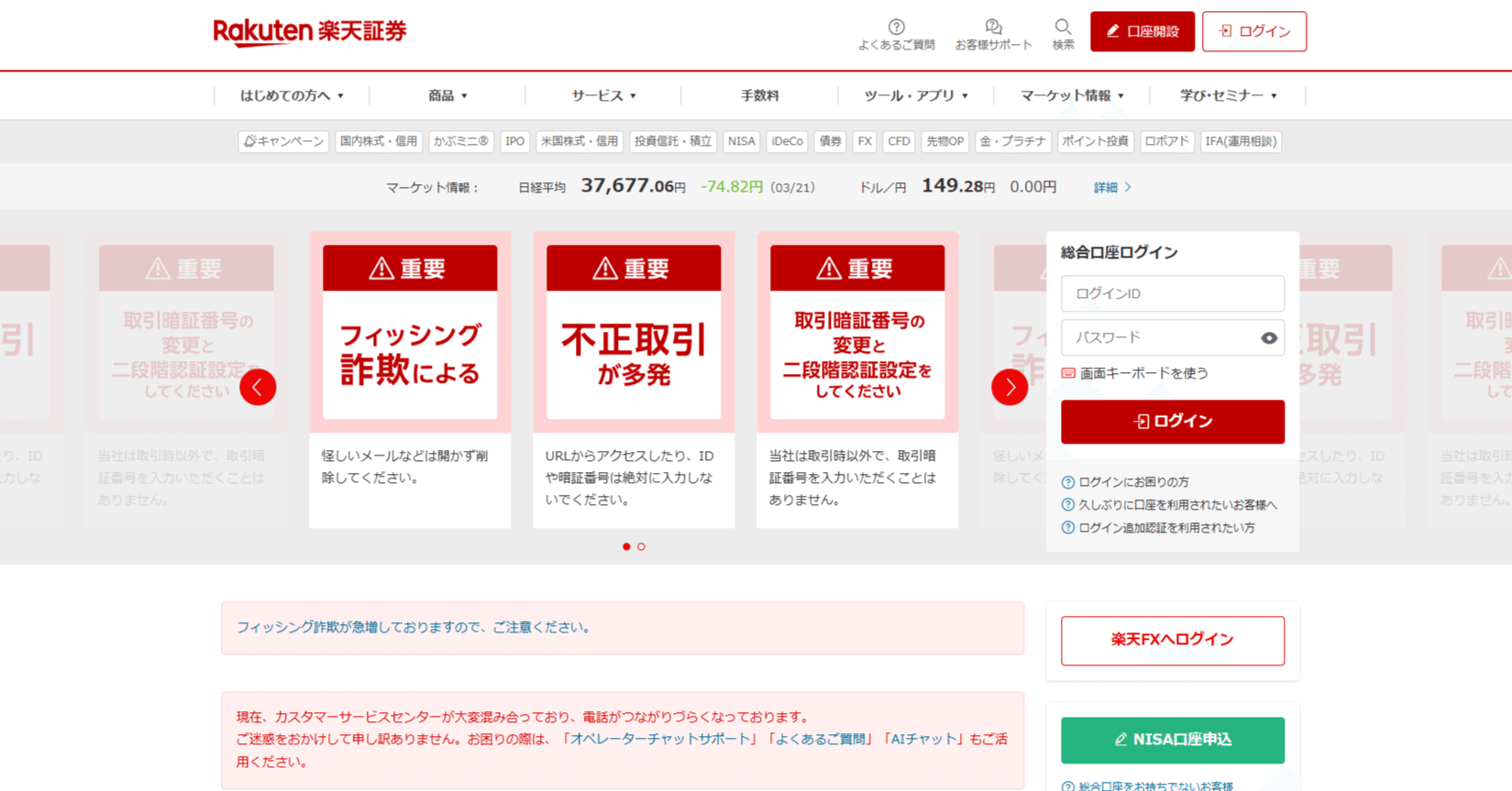This screenshot has height=791, width=1512.
Task: Open the ロボアド tag
Action: (1166, 141)
